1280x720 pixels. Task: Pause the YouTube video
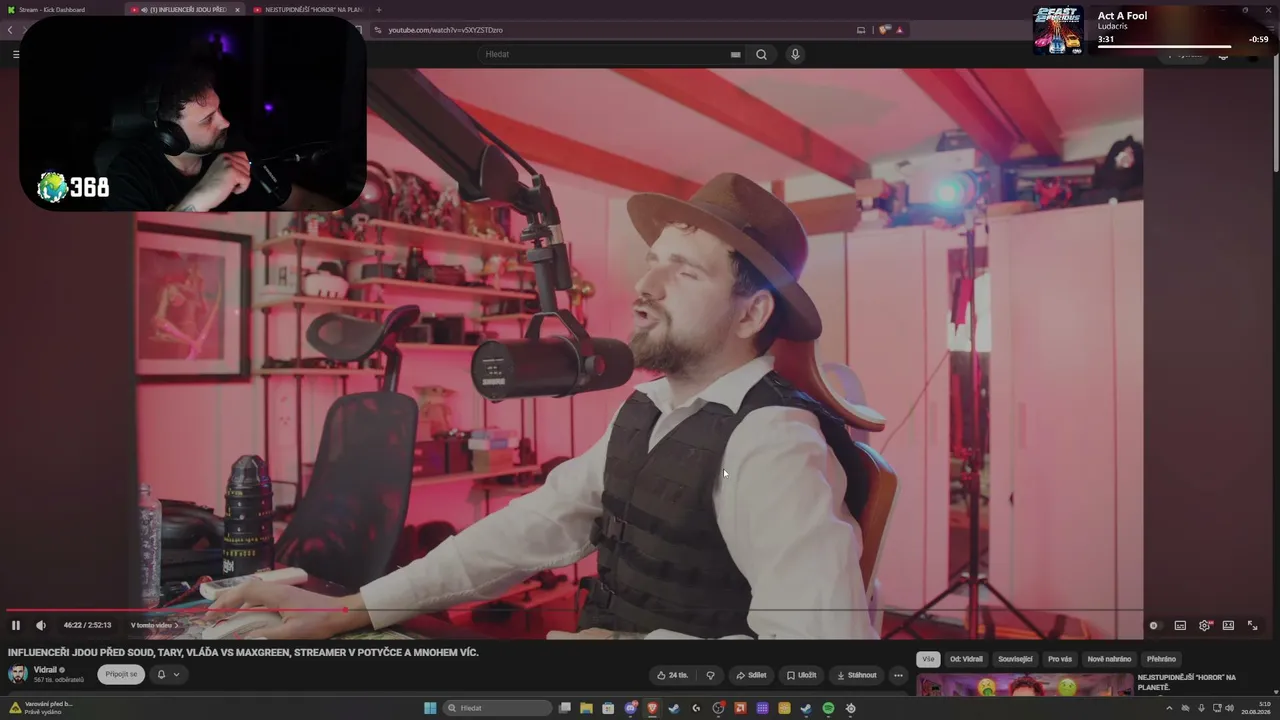(x=16, y=625)
